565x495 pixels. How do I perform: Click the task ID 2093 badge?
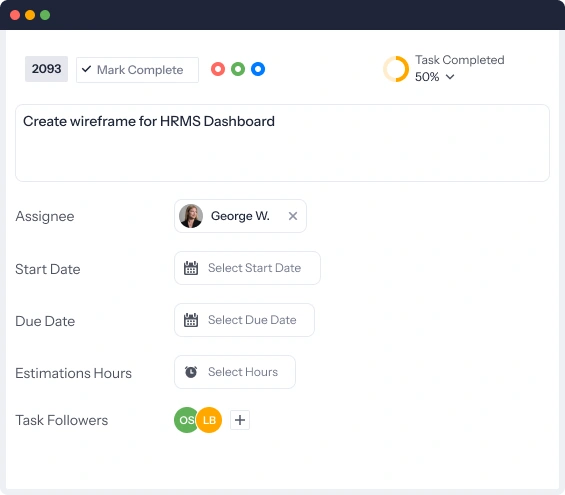[46, 69]
